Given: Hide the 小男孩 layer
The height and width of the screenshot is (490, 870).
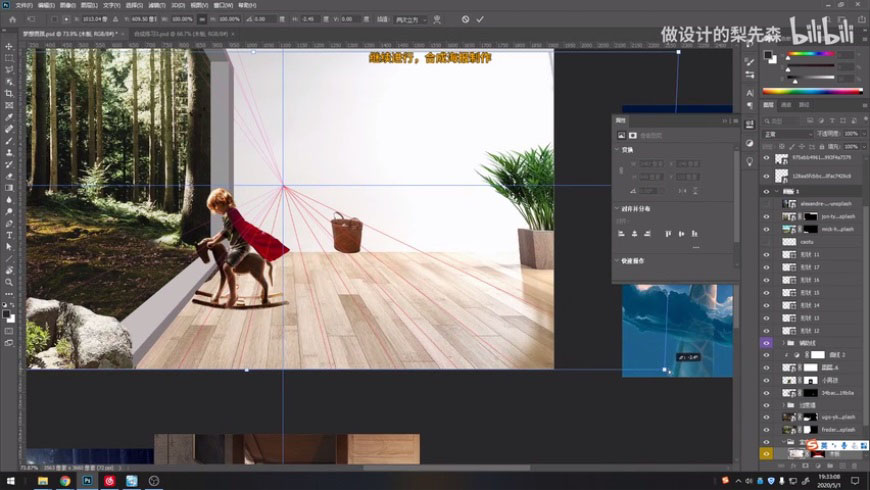Looking at the screenshot, I should click(766, 380).
